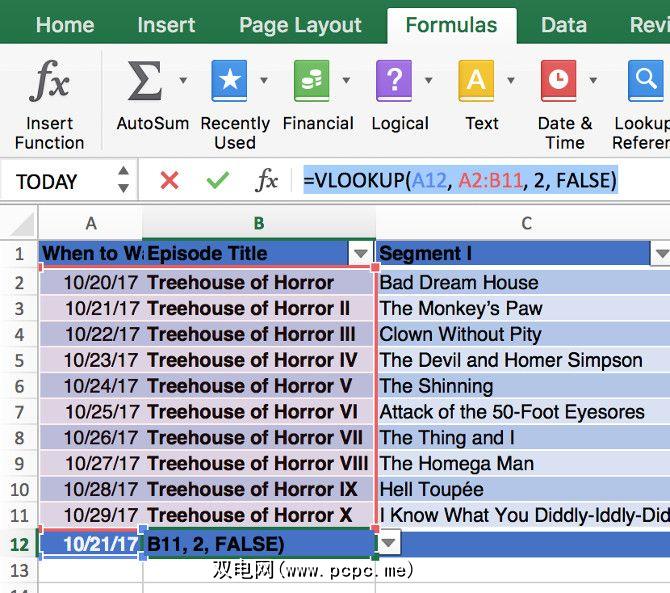Click cell 'Treehouse of Horror VIII'
Image resolution: width=670 pixels, height=593 pixels.
point(259,464)
